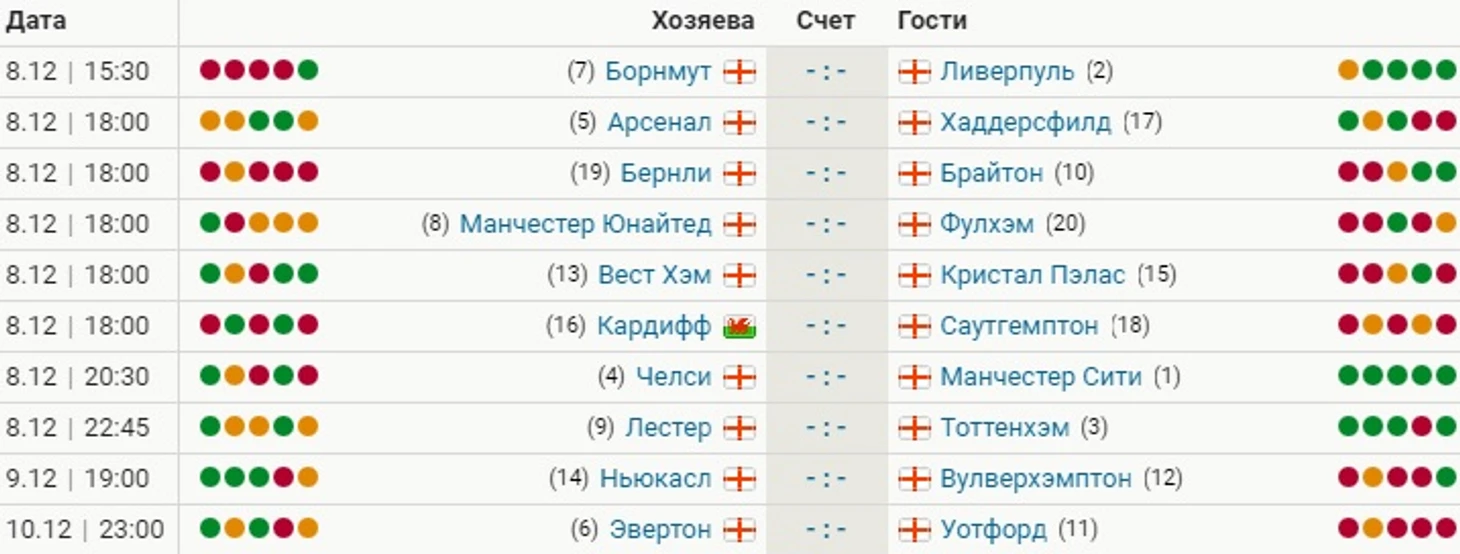The width and height of the screenshot is (1460, 554).
Task: Open the Кристал Пэлас team link
Action: point(1032,275)
